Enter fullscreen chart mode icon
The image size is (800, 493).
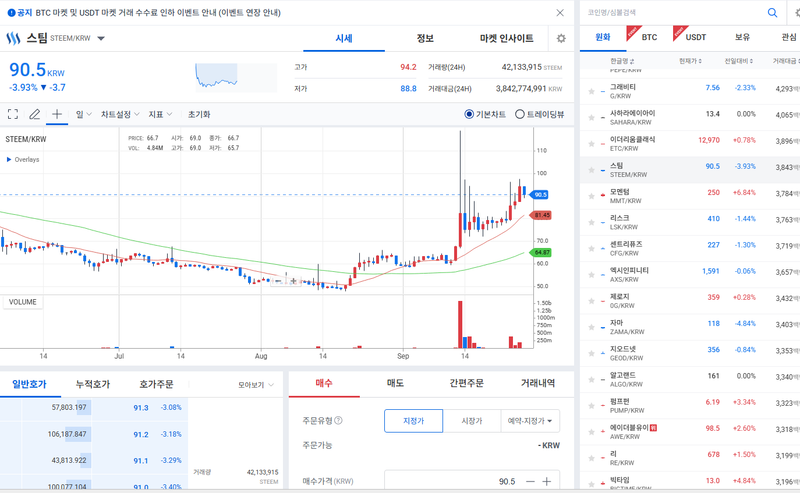(13, 114)
